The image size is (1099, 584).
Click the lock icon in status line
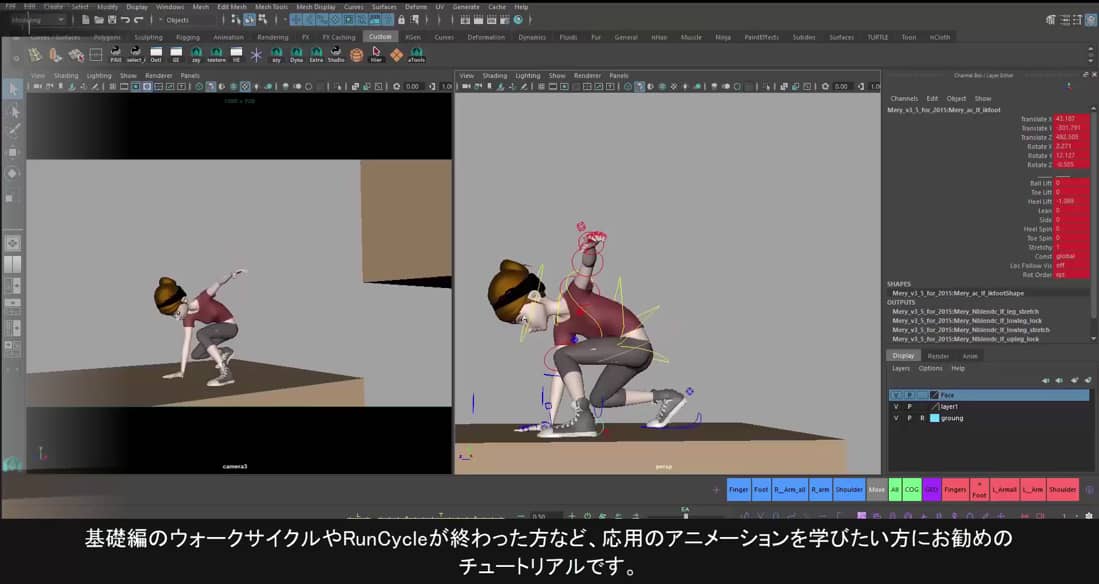(402, 20)
